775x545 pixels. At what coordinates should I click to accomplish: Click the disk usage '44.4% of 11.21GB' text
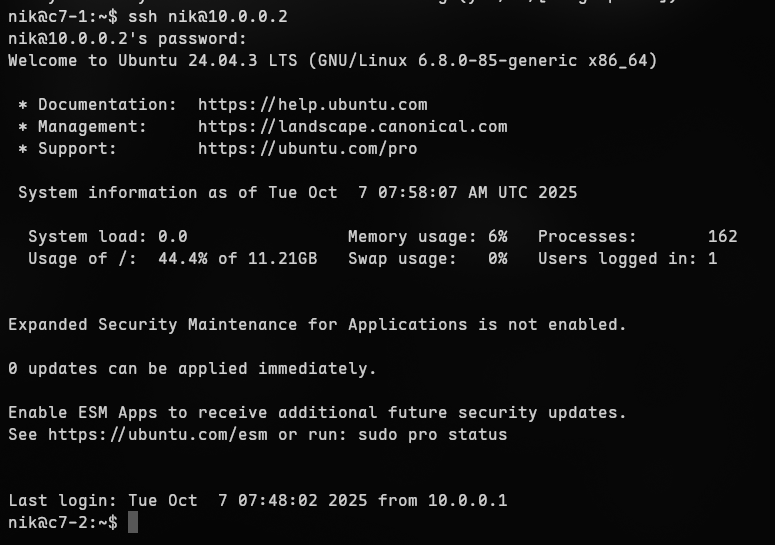click(237, 259)
